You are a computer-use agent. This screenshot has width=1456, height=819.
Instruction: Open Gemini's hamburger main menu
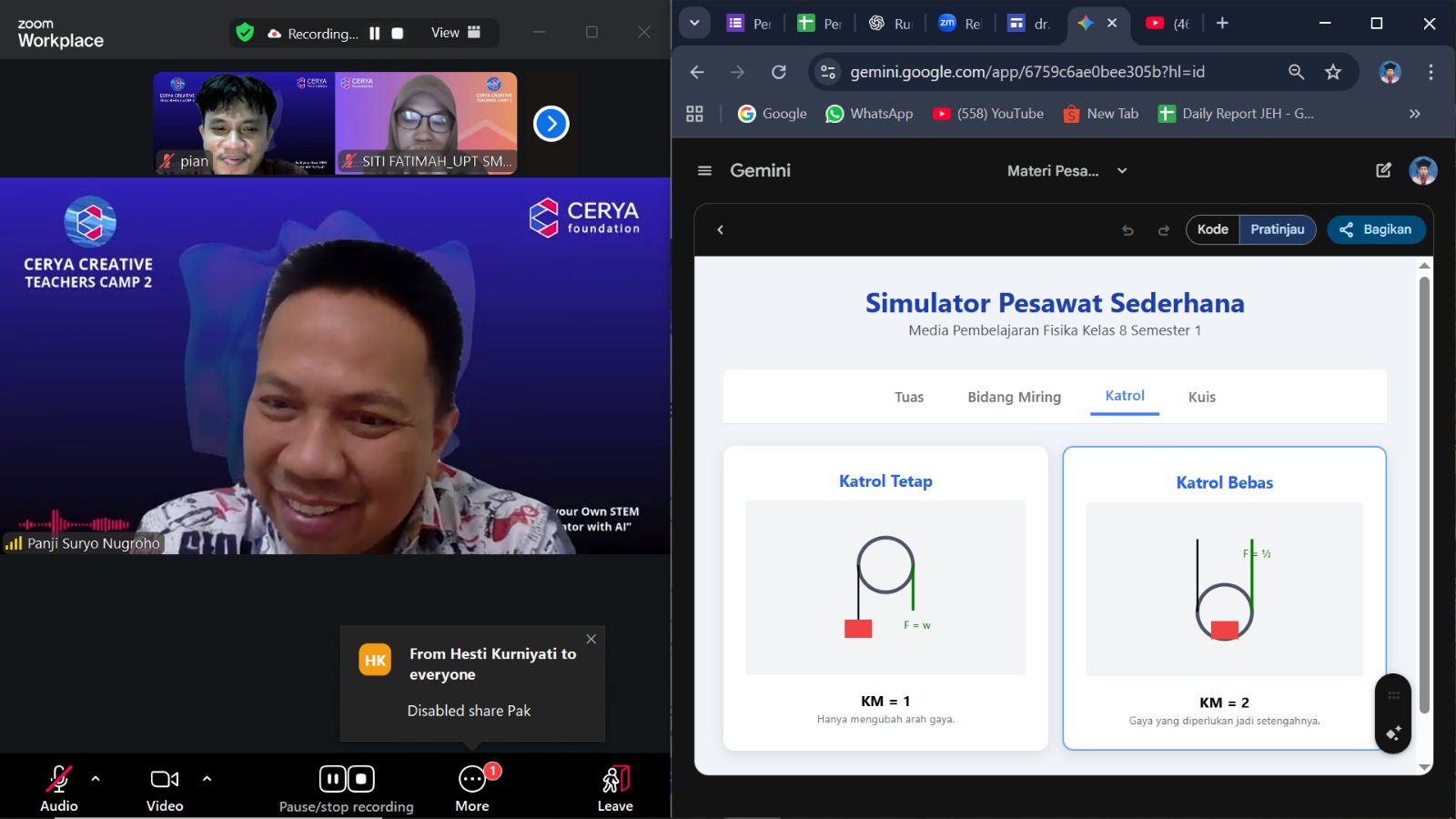click(x=704, y=170)
